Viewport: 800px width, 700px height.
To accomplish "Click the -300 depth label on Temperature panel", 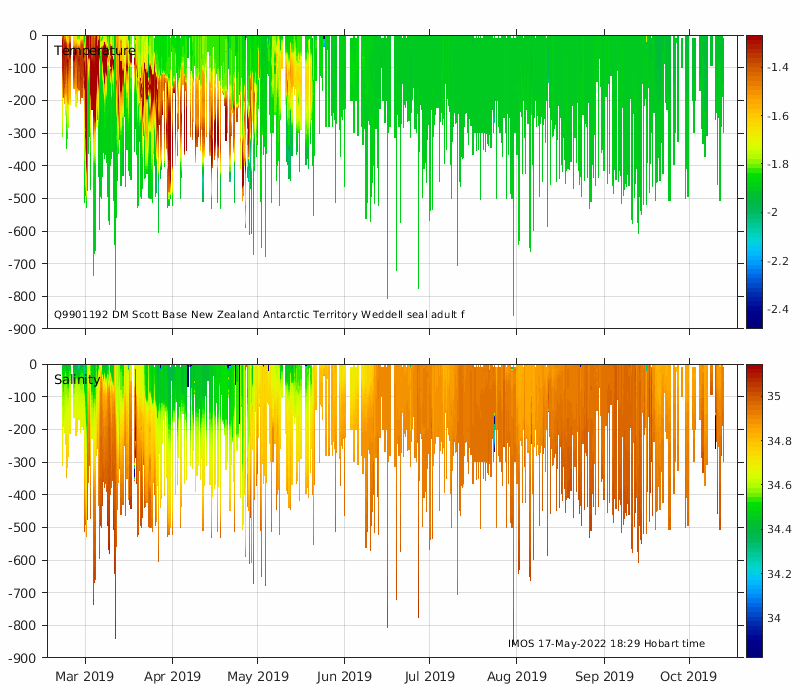I will click(x=22, y=134).
